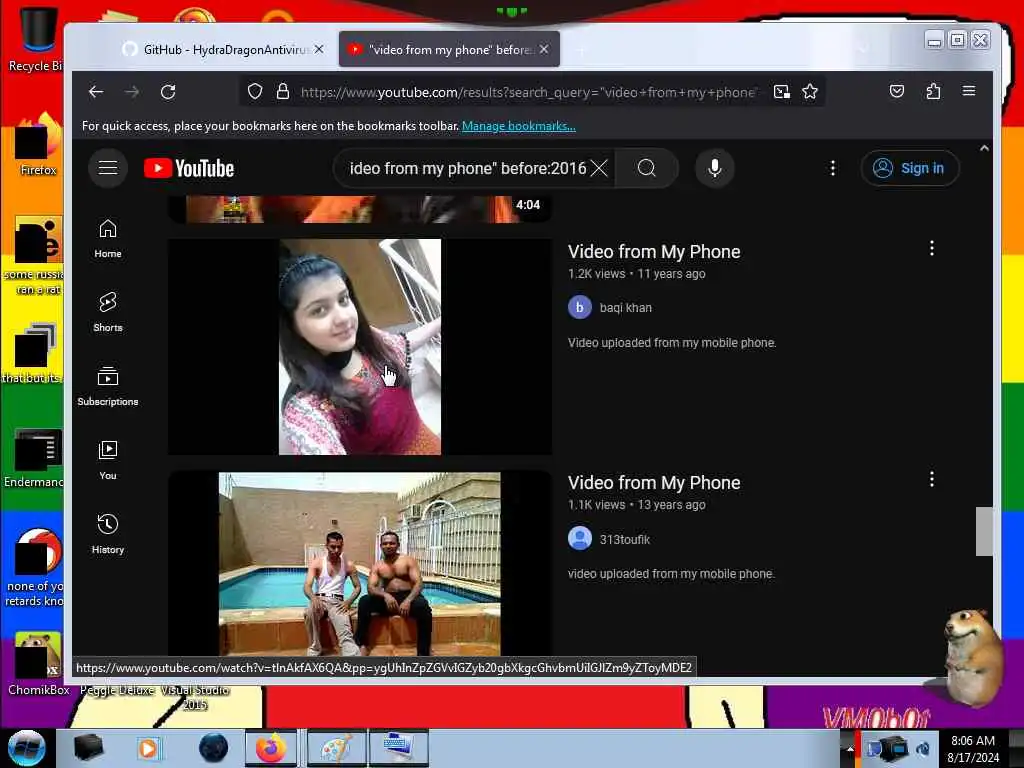Select the Recycle Bin desktop icon

(x=36, y=39)
